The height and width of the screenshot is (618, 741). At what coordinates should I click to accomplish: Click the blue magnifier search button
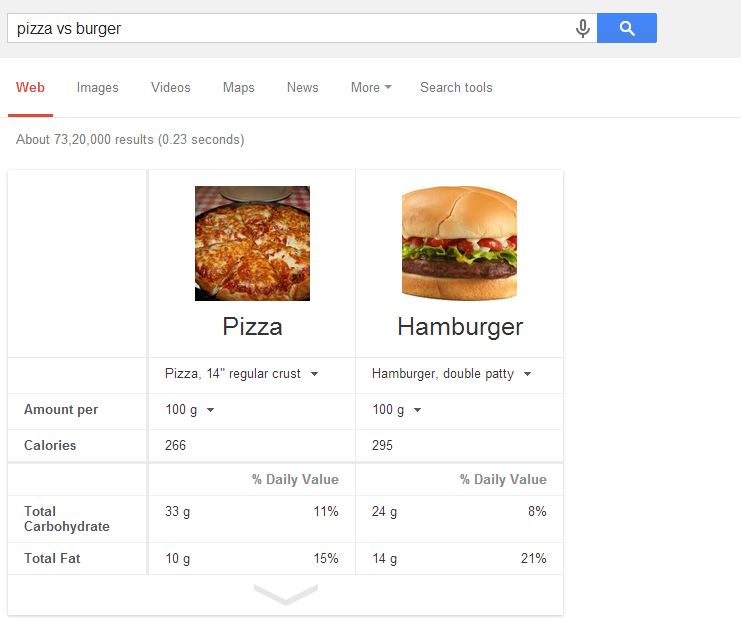627,28
